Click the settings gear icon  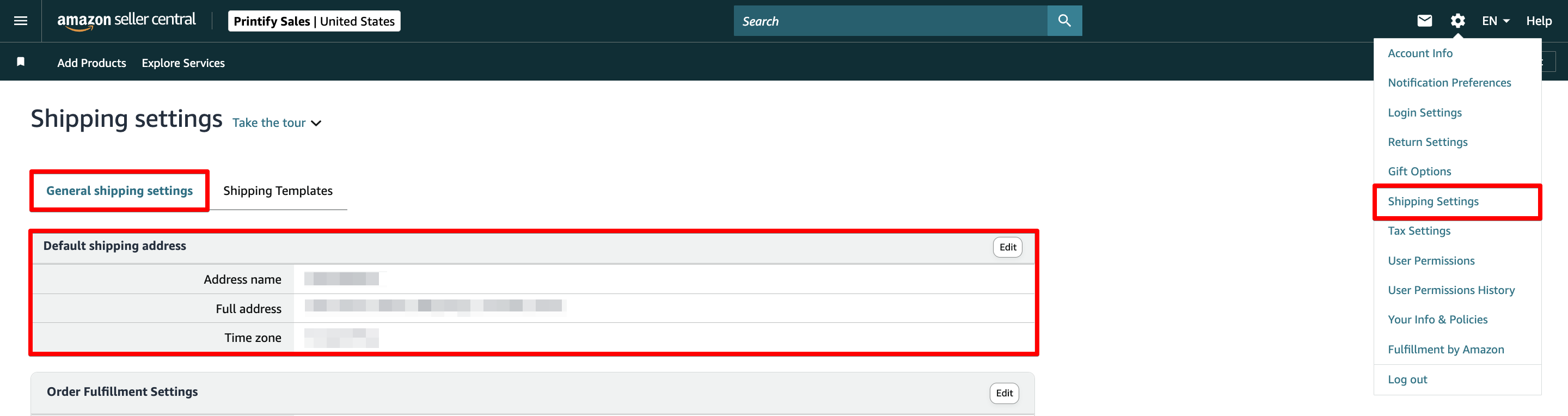[x=1457, y=21]
